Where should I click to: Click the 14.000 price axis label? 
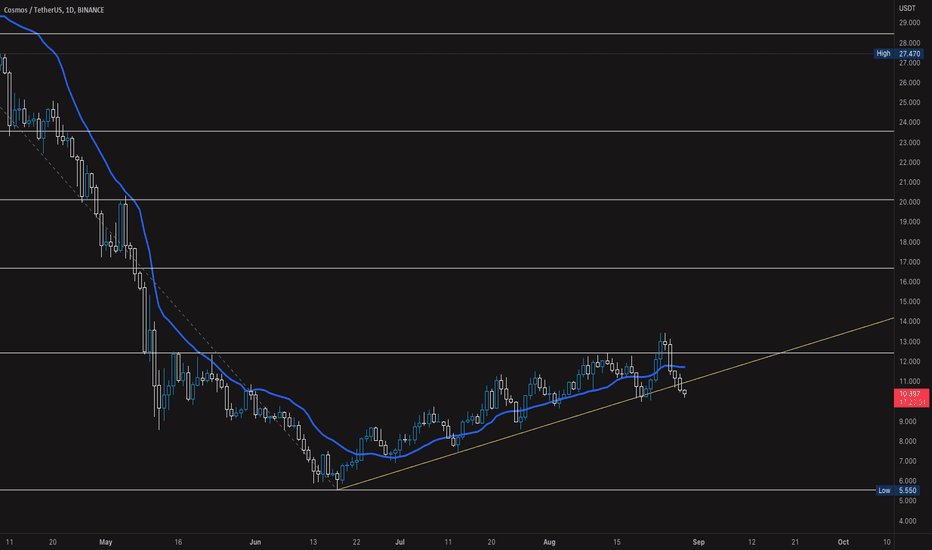tap(909, 322)
